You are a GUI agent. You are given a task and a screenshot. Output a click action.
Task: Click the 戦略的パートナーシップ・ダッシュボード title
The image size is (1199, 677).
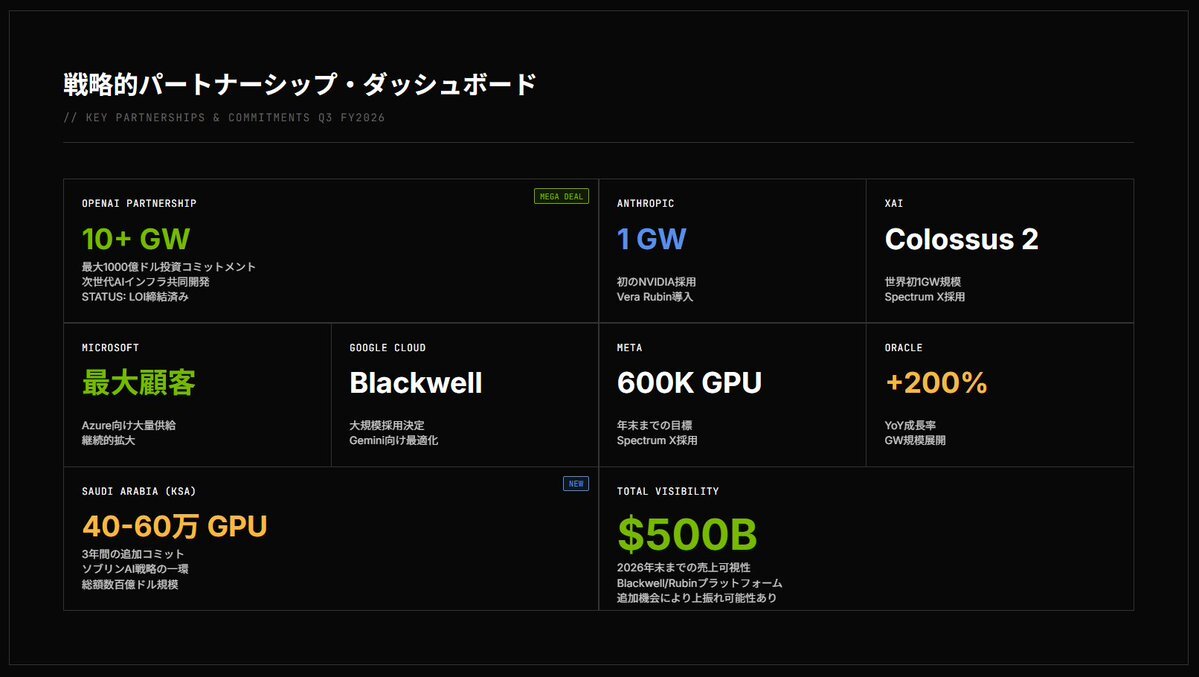(300, 84)
